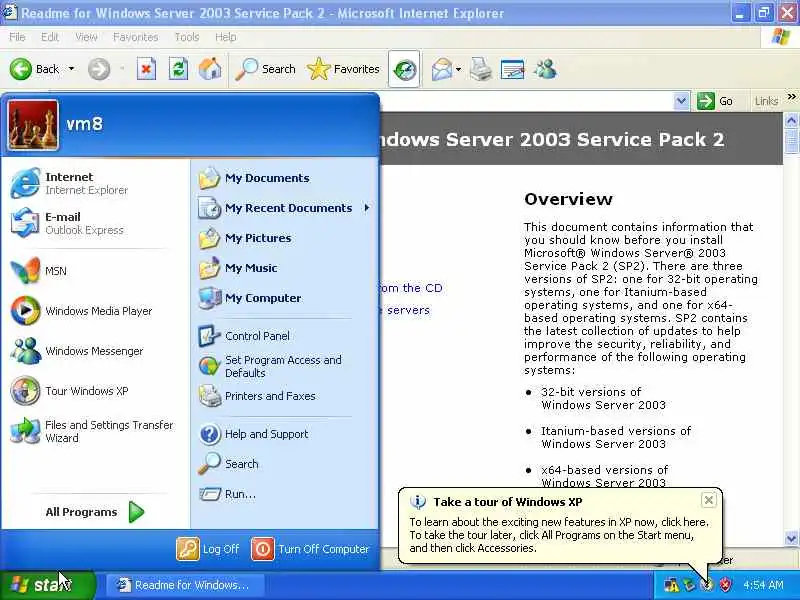Open the Back history dropdown arrow
The height and width of the screenshot is (600, 800).
pyautogui.click(x=71, y=69)
